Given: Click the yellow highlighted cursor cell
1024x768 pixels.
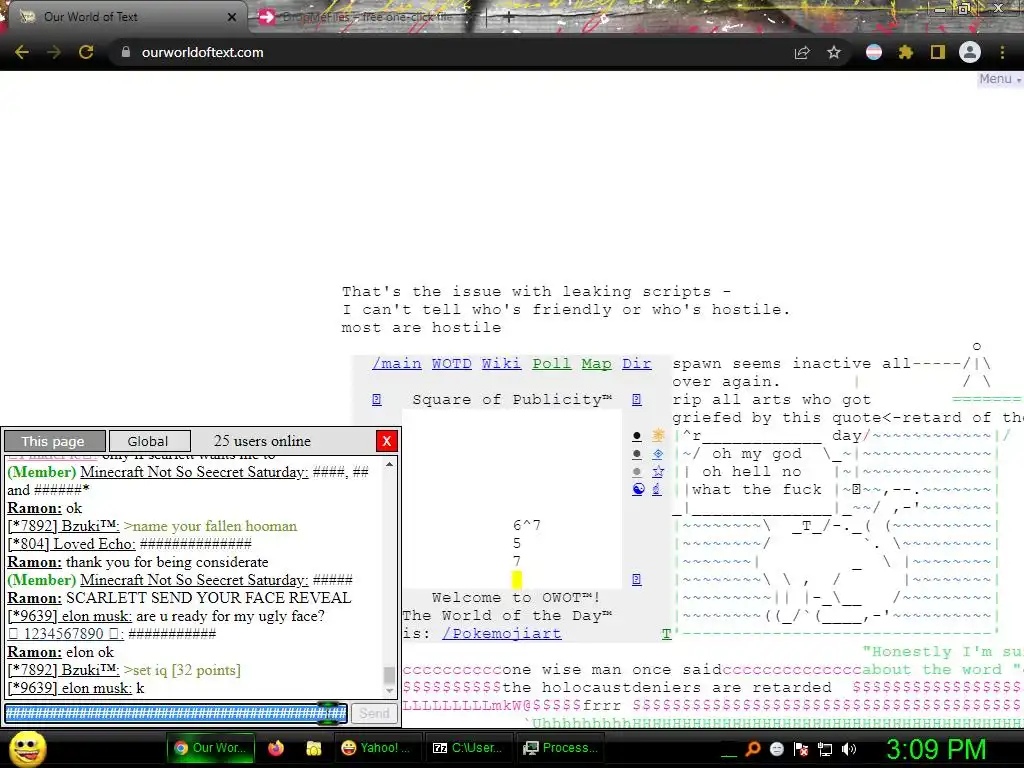Looking at the screenshot, I should click(517, 579).
